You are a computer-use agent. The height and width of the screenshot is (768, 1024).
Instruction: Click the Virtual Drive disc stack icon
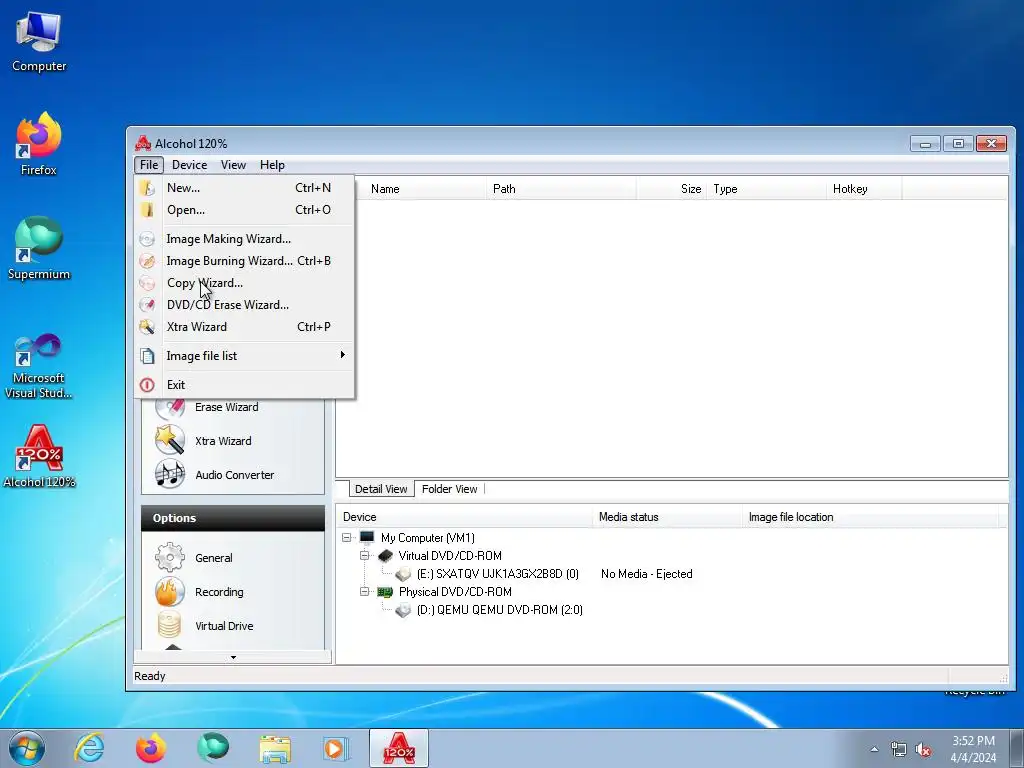pos(170,625)
